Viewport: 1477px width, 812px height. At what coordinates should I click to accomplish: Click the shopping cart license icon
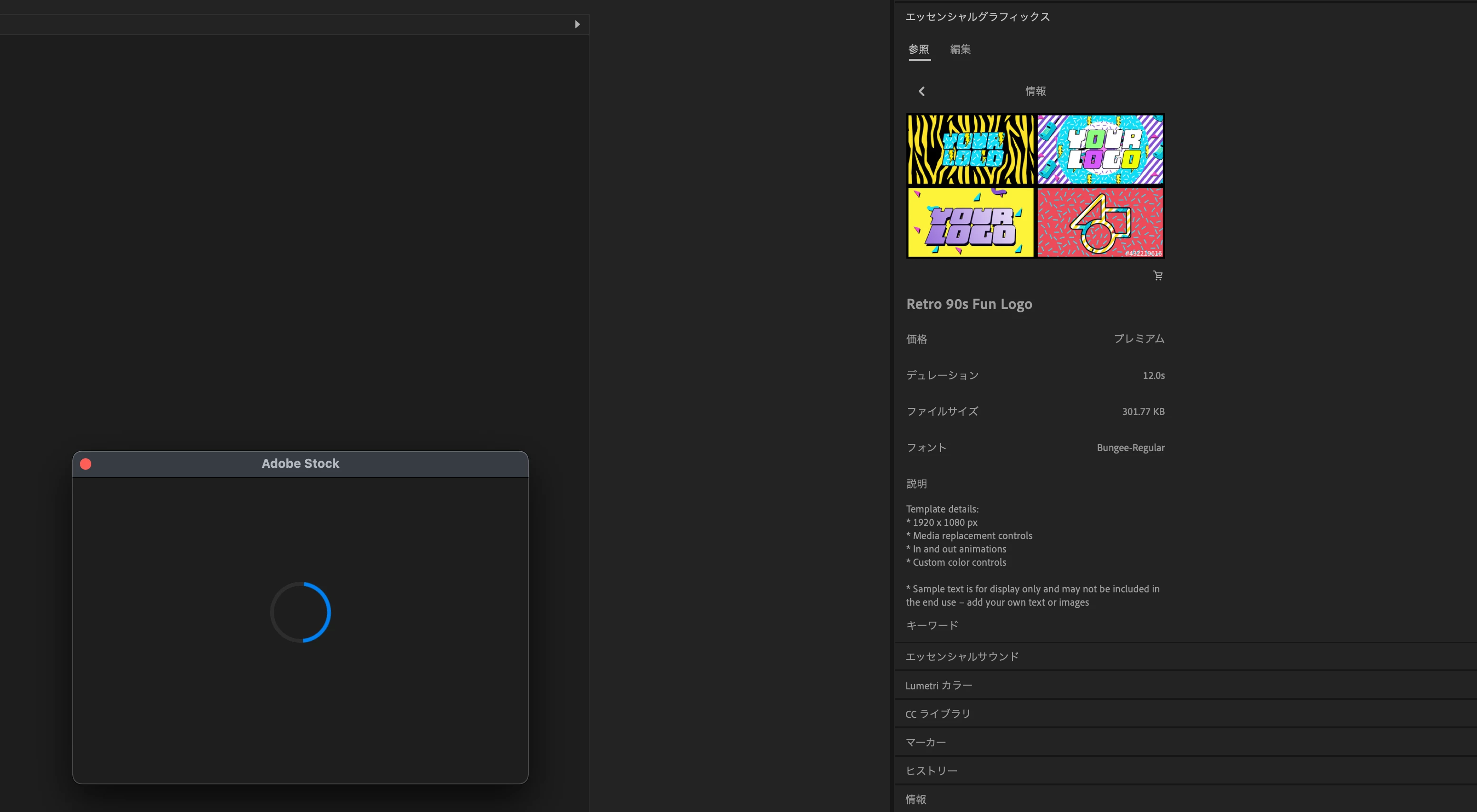1157,276
